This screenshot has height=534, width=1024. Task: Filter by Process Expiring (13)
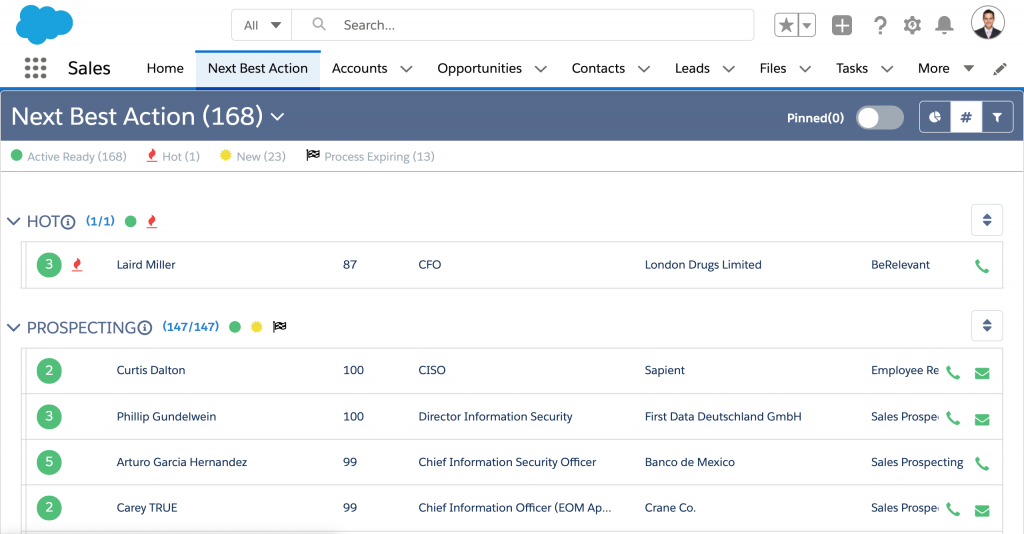tap(370, 157)
